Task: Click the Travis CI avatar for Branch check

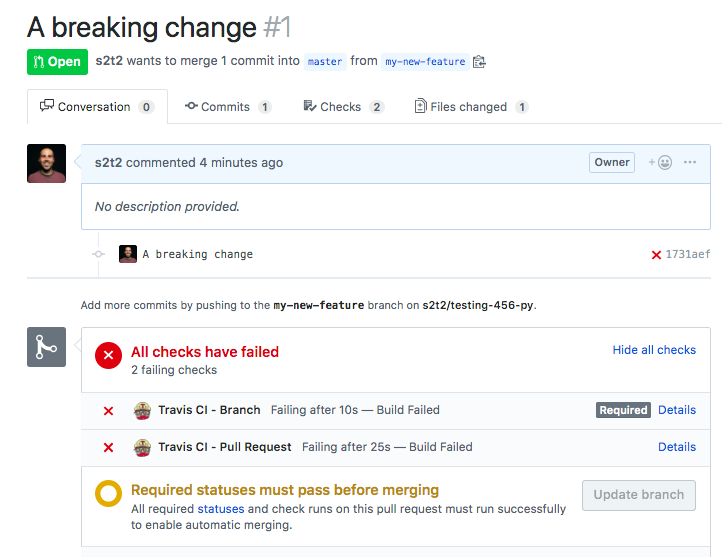Action: point(142,410)
